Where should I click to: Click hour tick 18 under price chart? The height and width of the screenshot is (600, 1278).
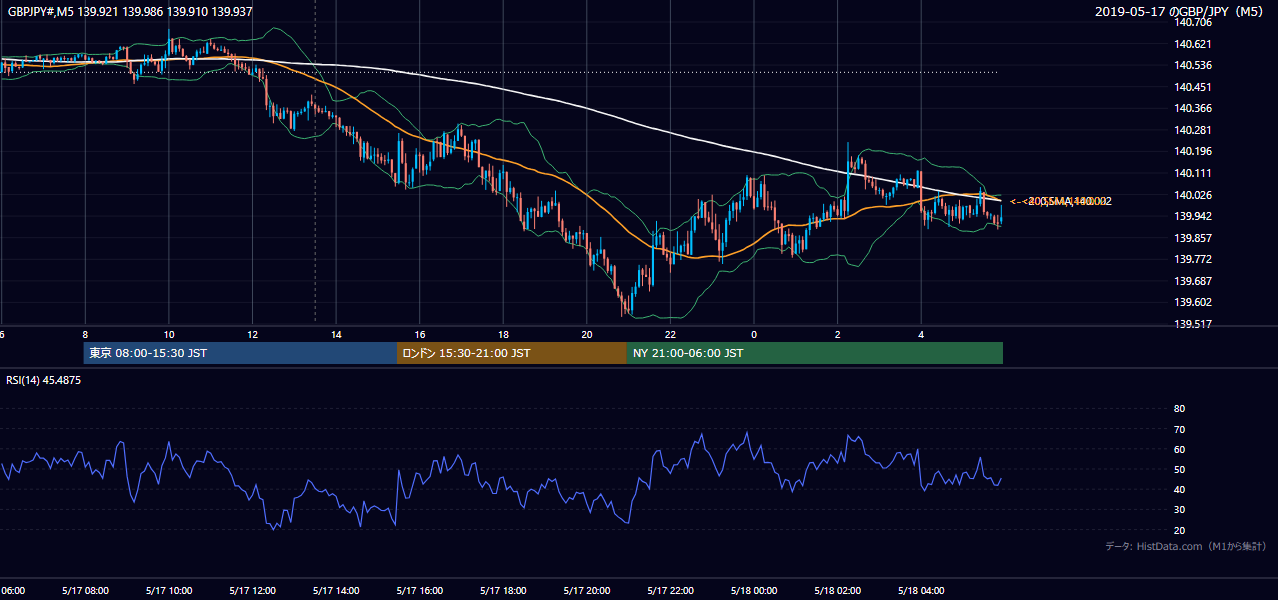click(503, 334)
